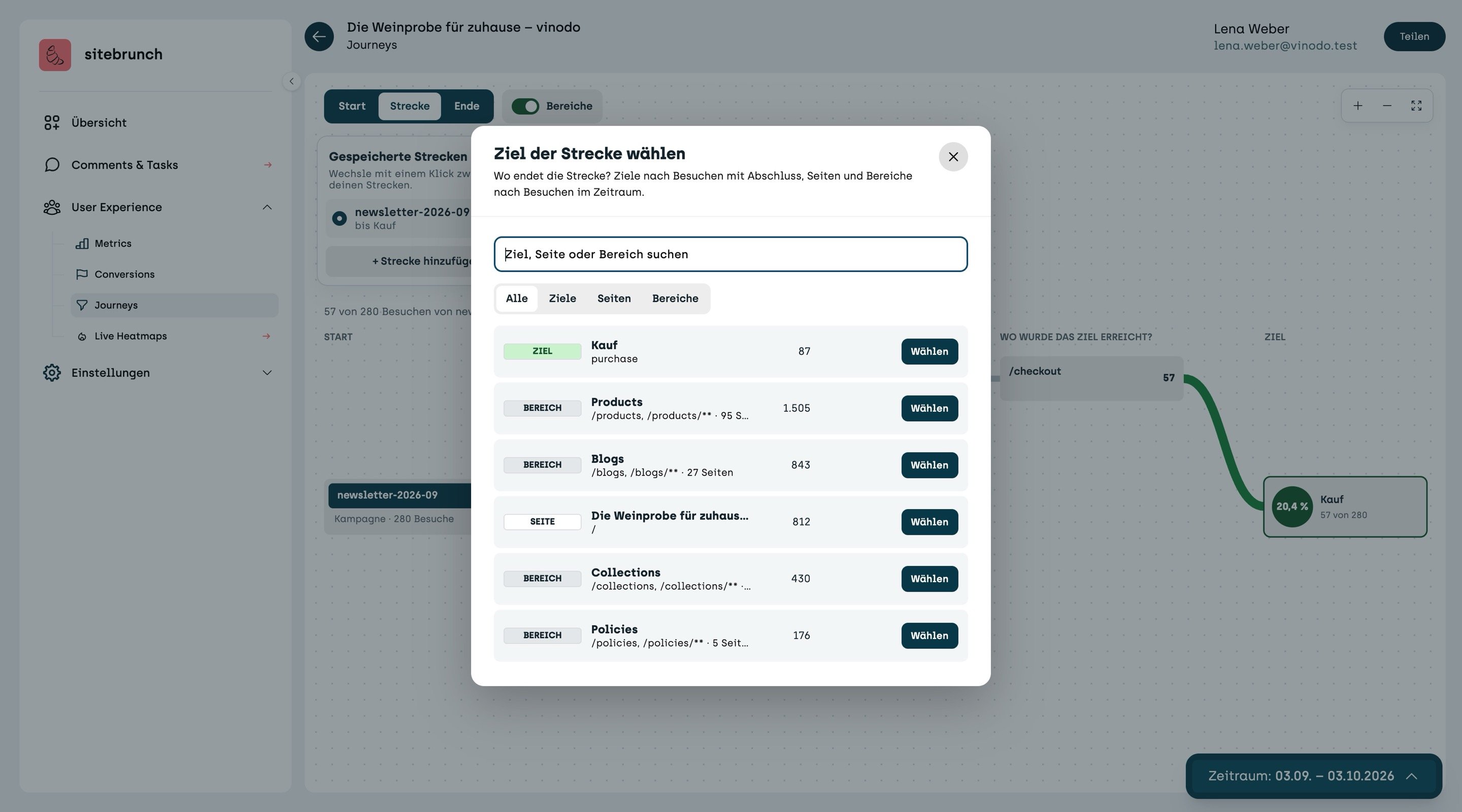This screenshot has height=812, width=1462.
Task: Open the Live Heatmaps flame icon
Action: 82,336
